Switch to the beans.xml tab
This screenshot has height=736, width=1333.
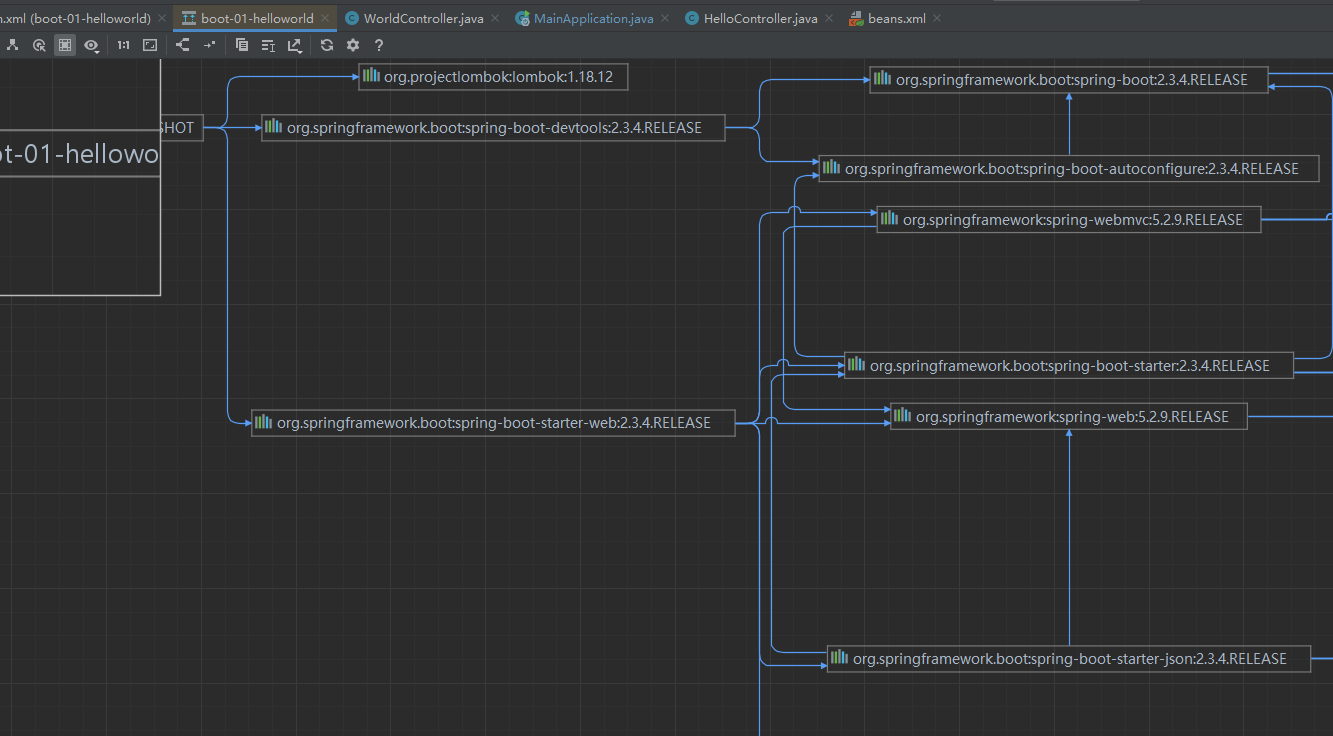pos(897,19)
